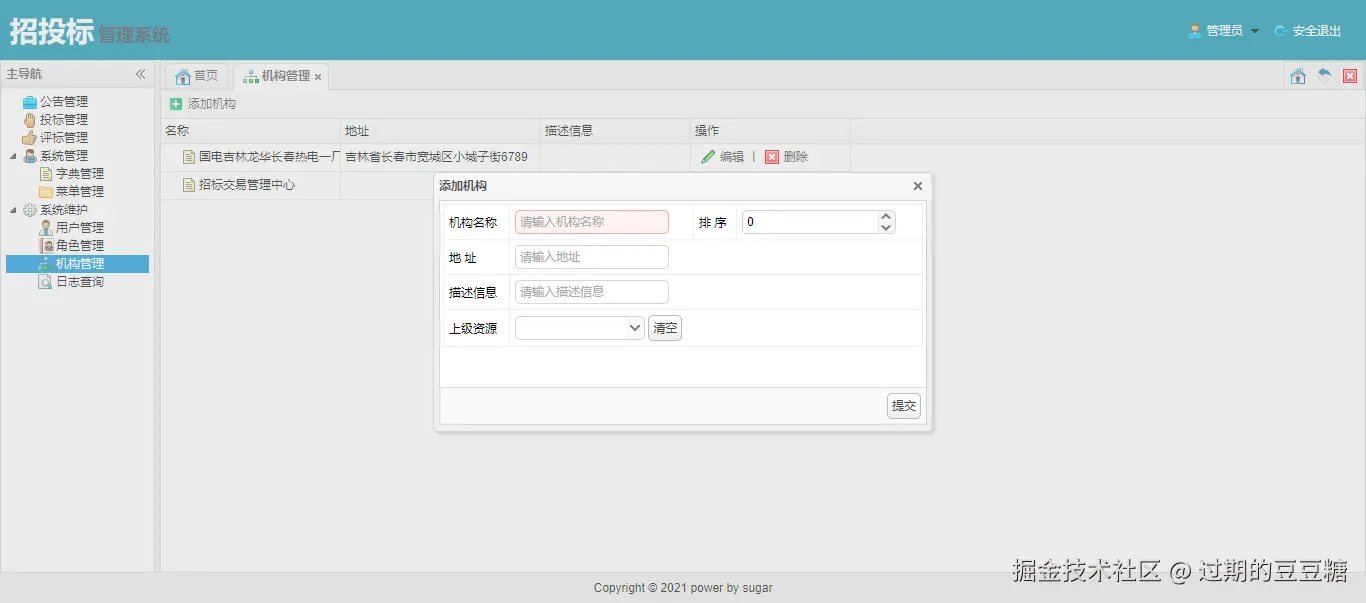
Task: Click the 角色管理 icon
Action: pyautogui.click(x=46, y=246)
